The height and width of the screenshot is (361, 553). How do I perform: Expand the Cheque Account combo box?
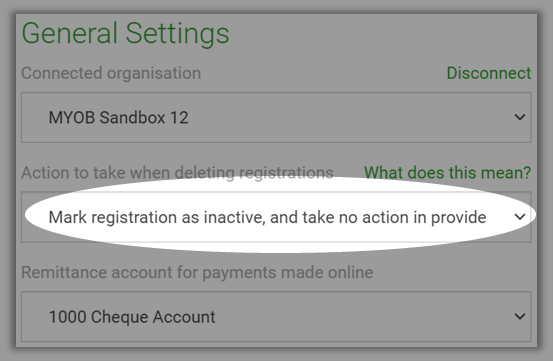pos(276,317)
